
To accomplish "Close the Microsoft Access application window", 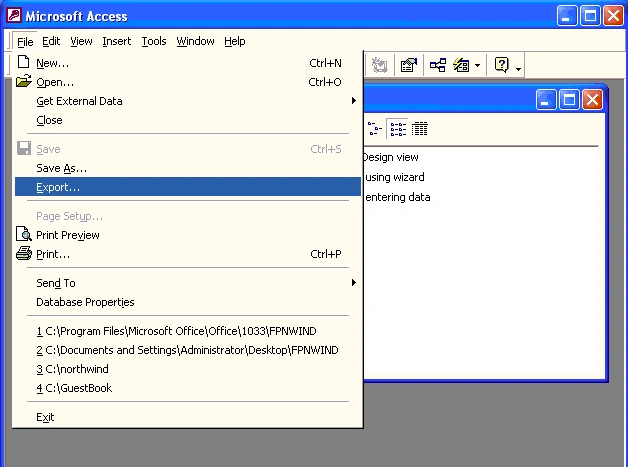I will click(x=613, y=16).
